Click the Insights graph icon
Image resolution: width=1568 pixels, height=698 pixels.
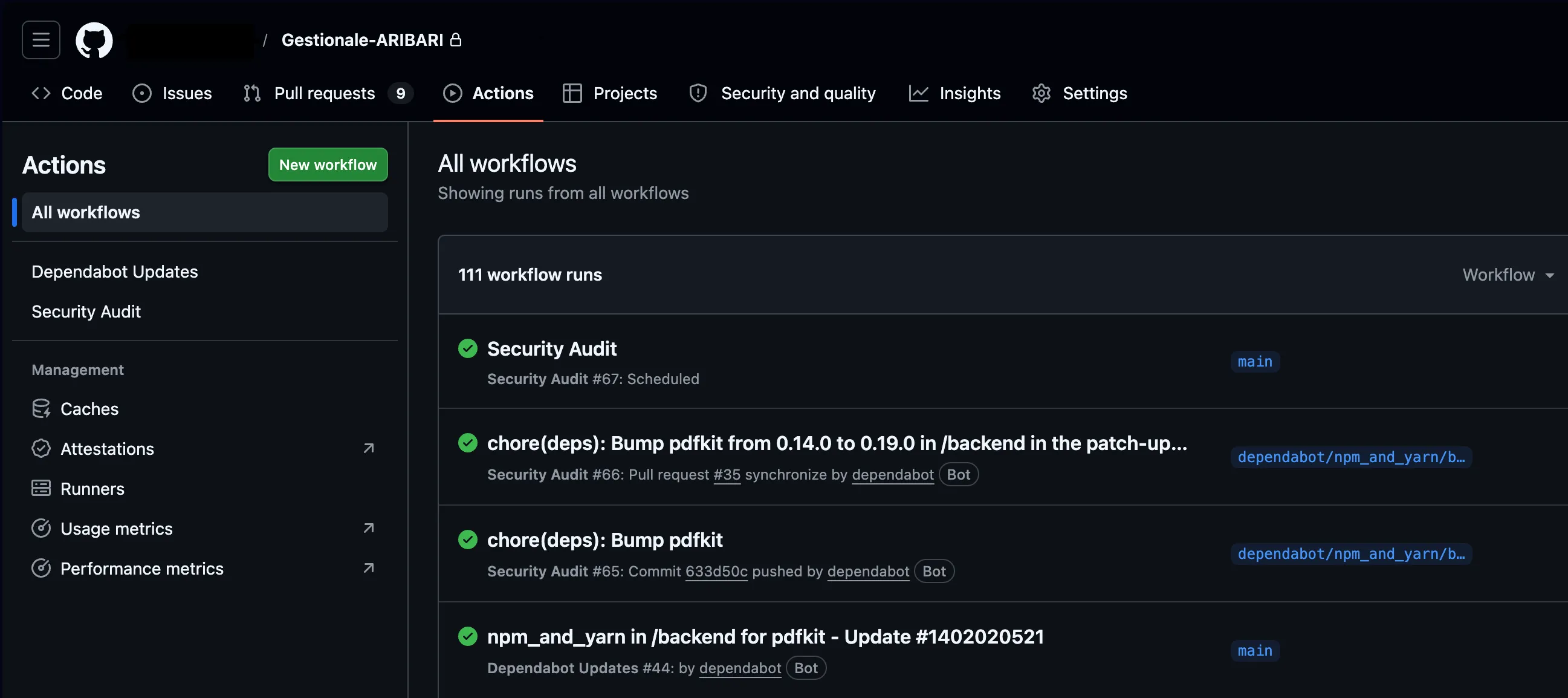919,93
